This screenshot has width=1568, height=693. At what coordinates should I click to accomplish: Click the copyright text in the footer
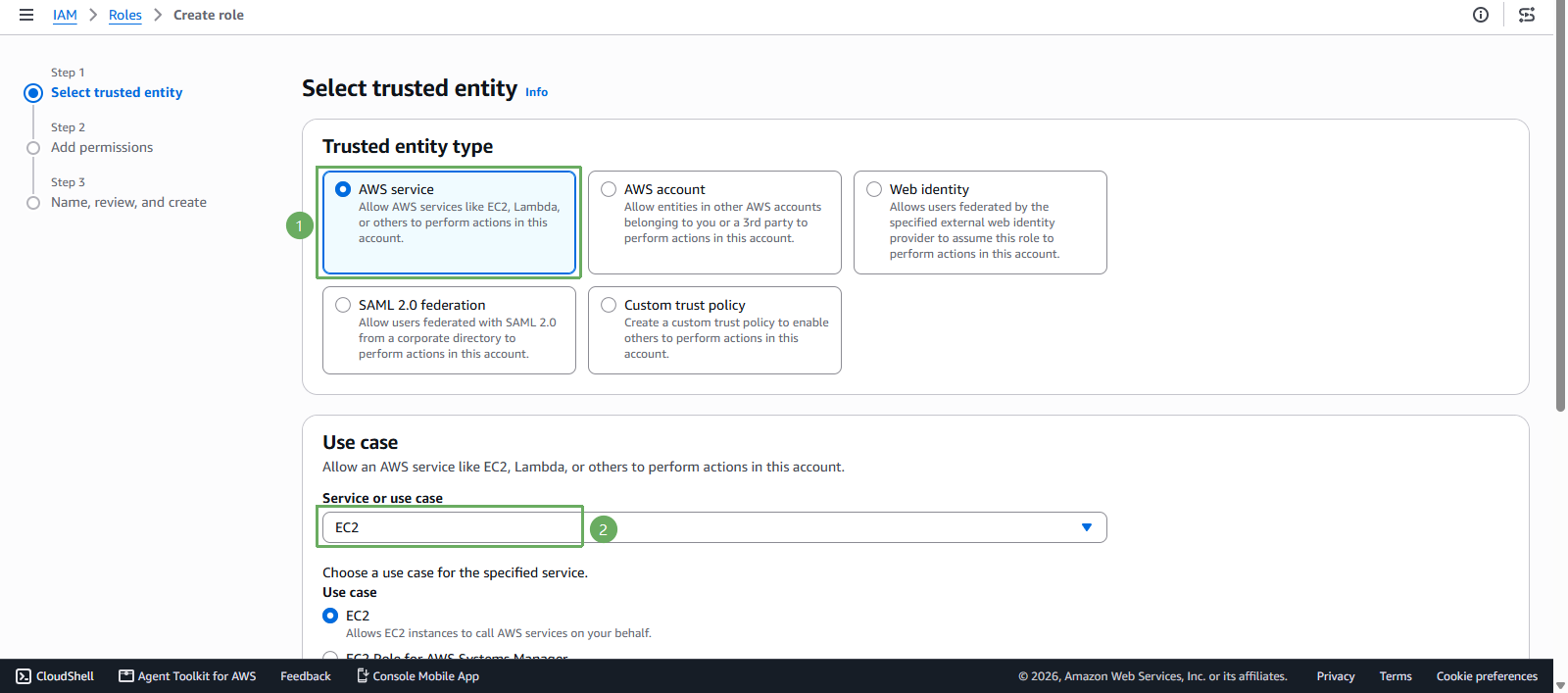click(1152, 676)
